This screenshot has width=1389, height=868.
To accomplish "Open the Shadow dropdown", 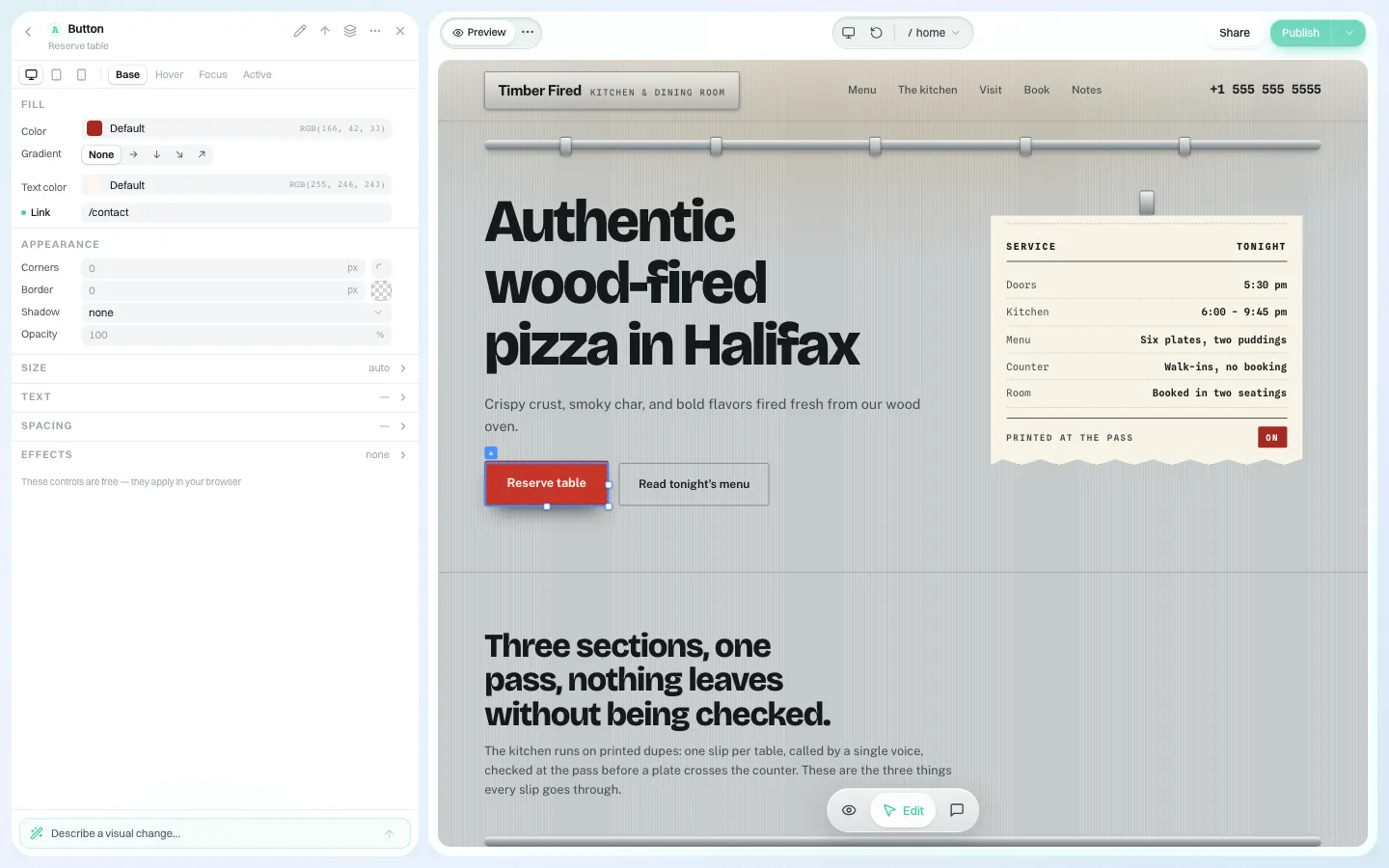I will [236, 312].
